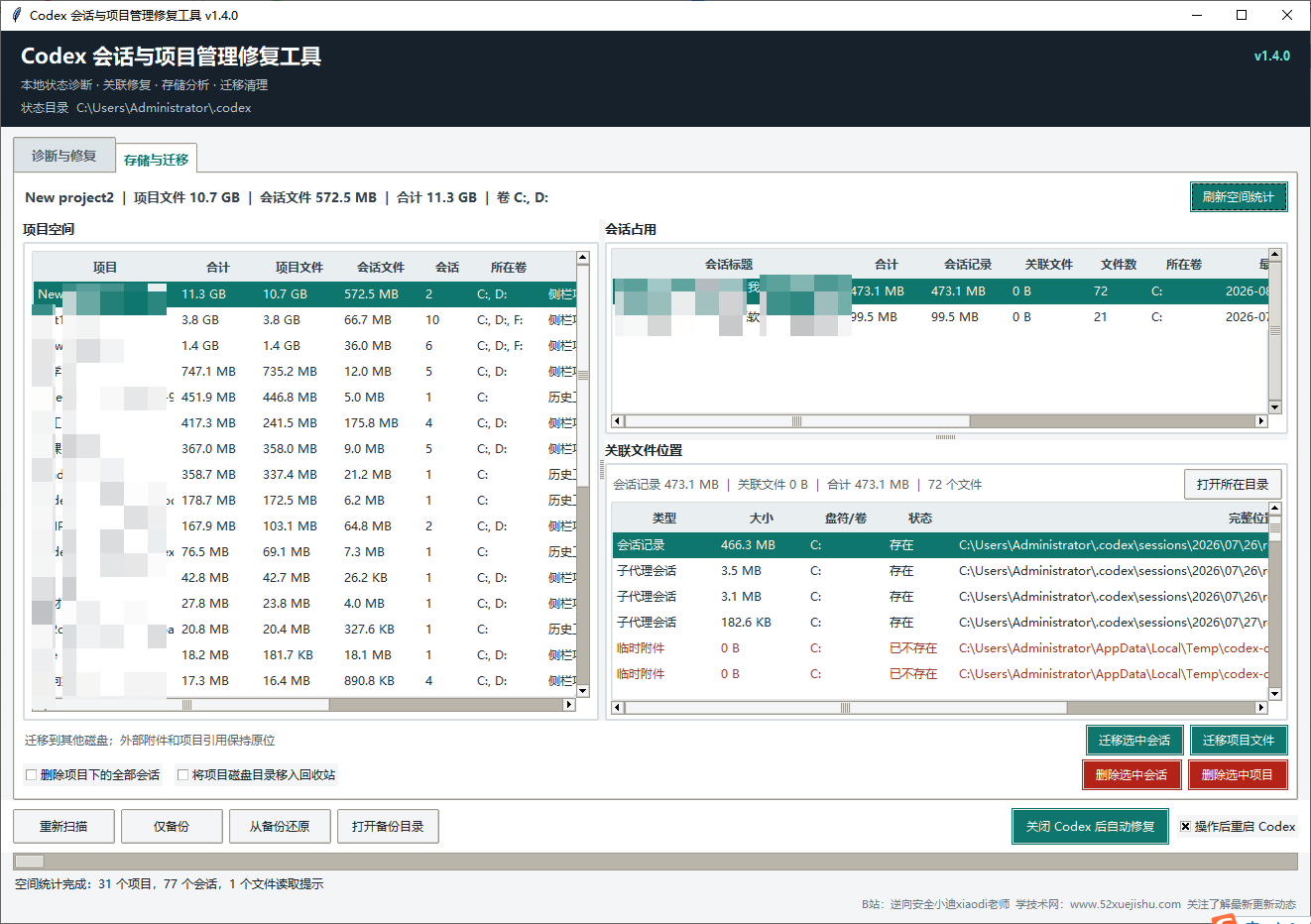1311x924 pixels.
Task: Click 文件数 column header
Action: pos(1119,264)
